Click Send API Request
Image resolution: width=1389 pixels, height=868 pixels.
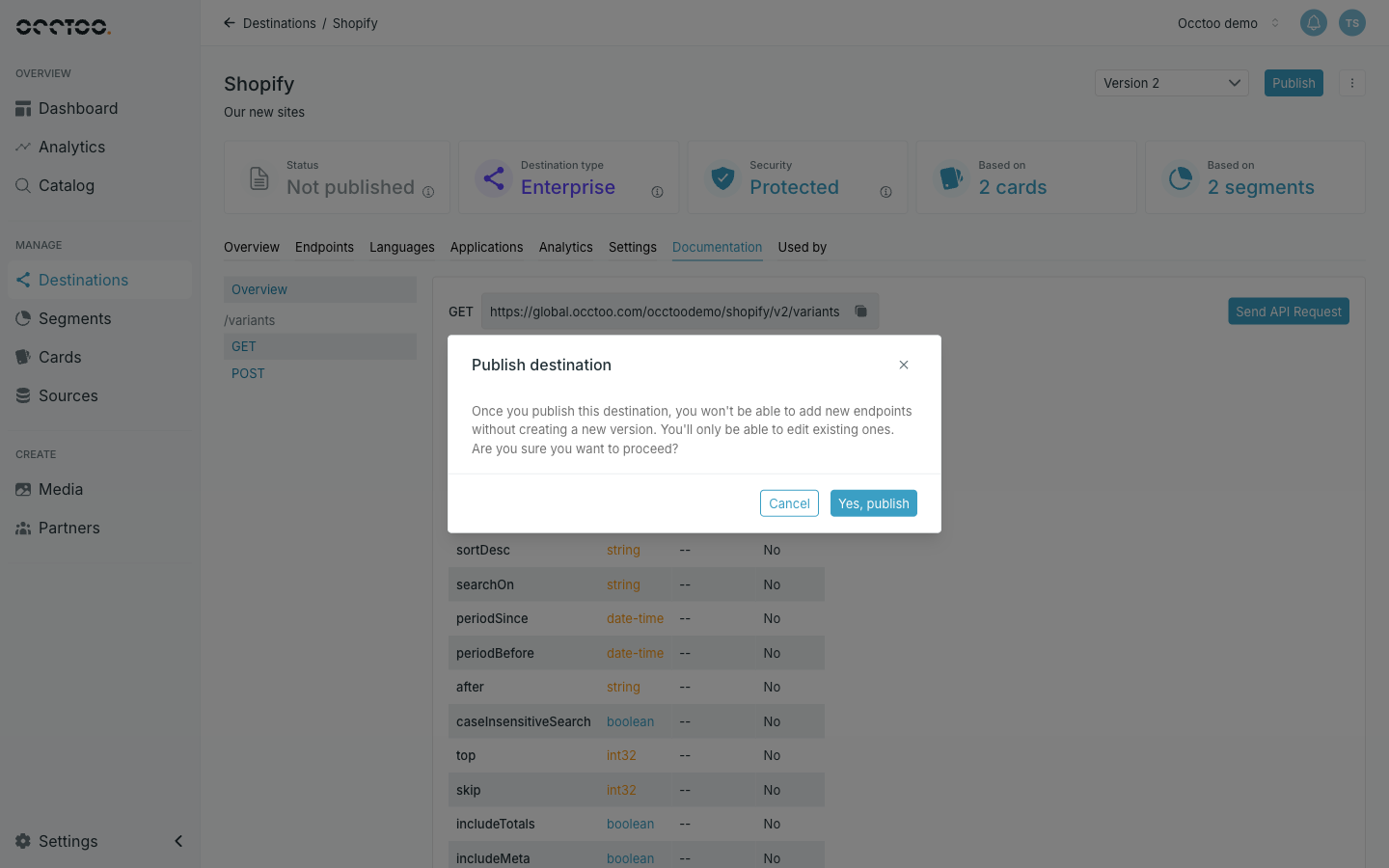click(1289, 312)
